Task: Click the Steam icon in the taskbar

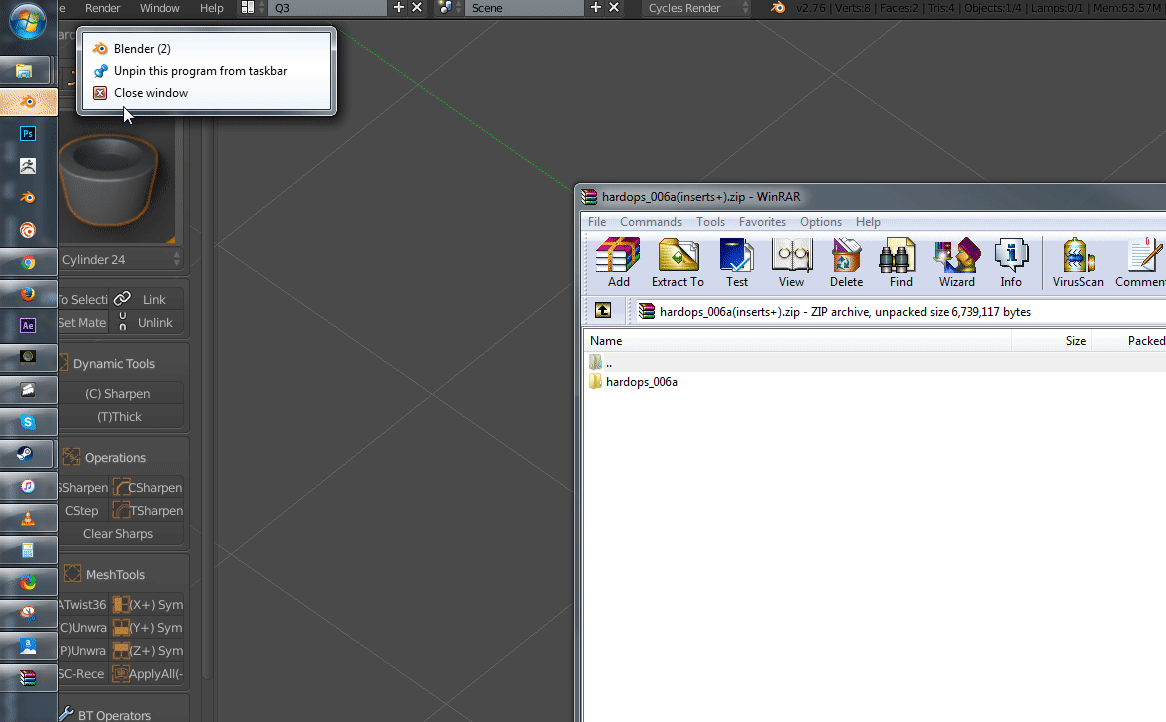Action: pos(28,454)
